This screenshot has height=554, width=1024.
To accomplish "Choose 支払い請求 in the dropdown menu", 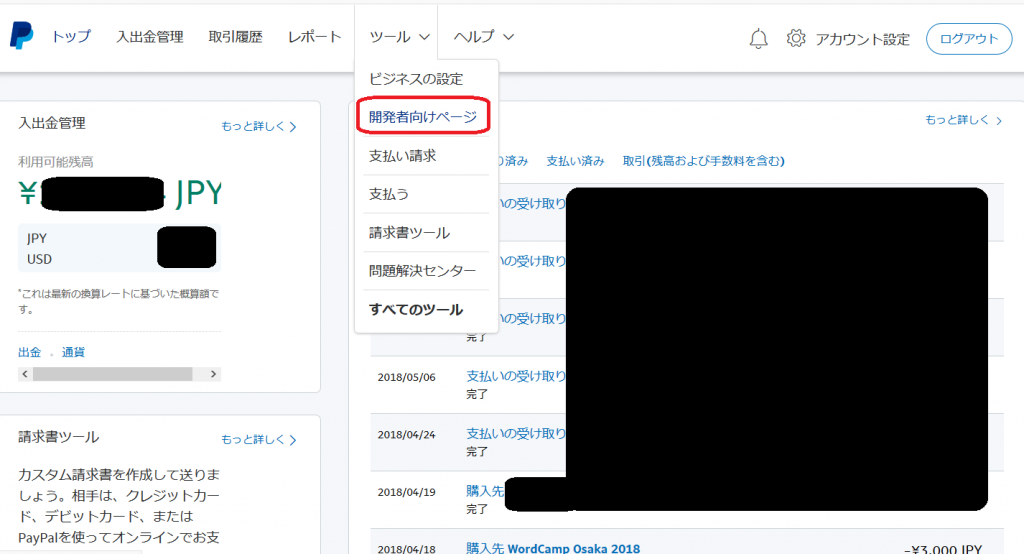I will 402,156.
